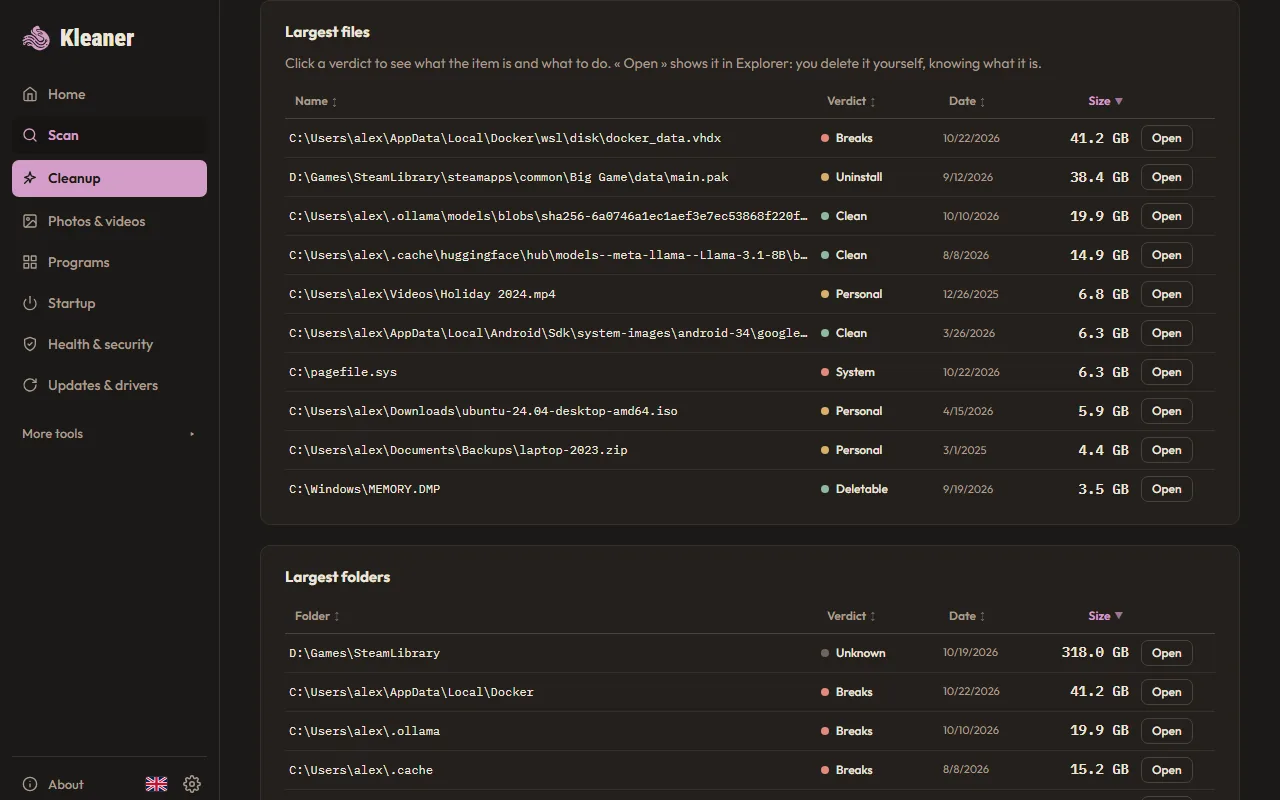
Task: Click Open for C:\pagefile.sys
Action: tap(1166, 372)
